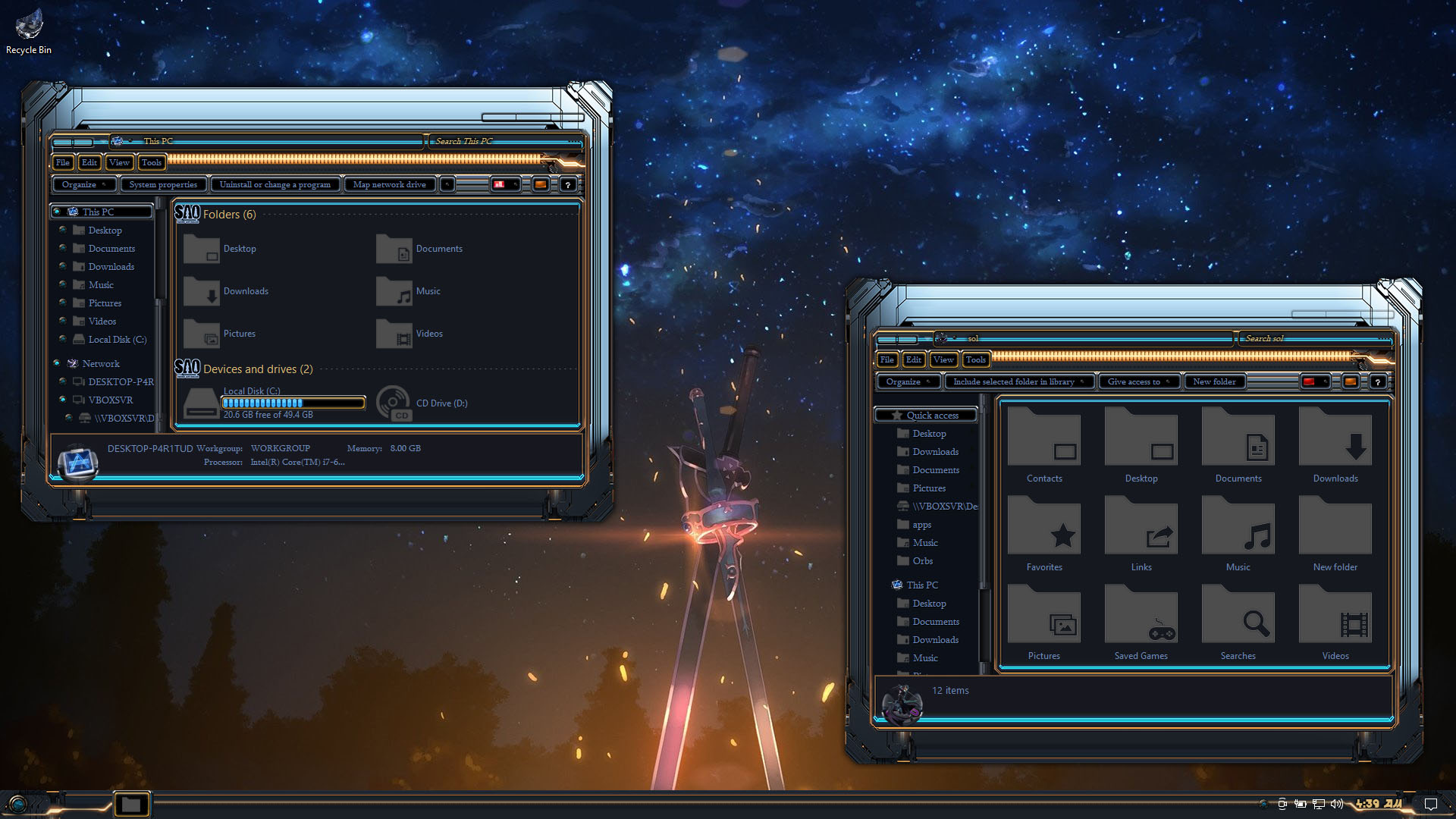
Task: Open the Recycle Bin desktop icon
Action: (29, 27)
